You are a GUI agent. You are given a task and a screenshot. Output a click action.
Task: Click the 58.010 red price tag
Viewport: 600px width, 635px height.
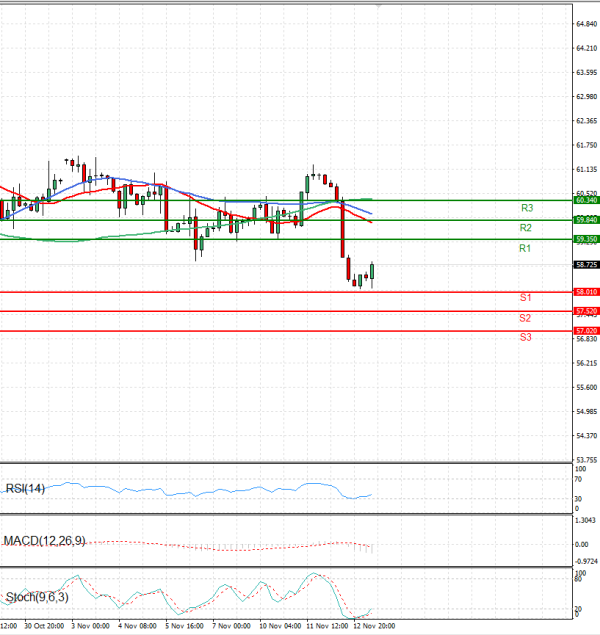(x=586, y=292)
